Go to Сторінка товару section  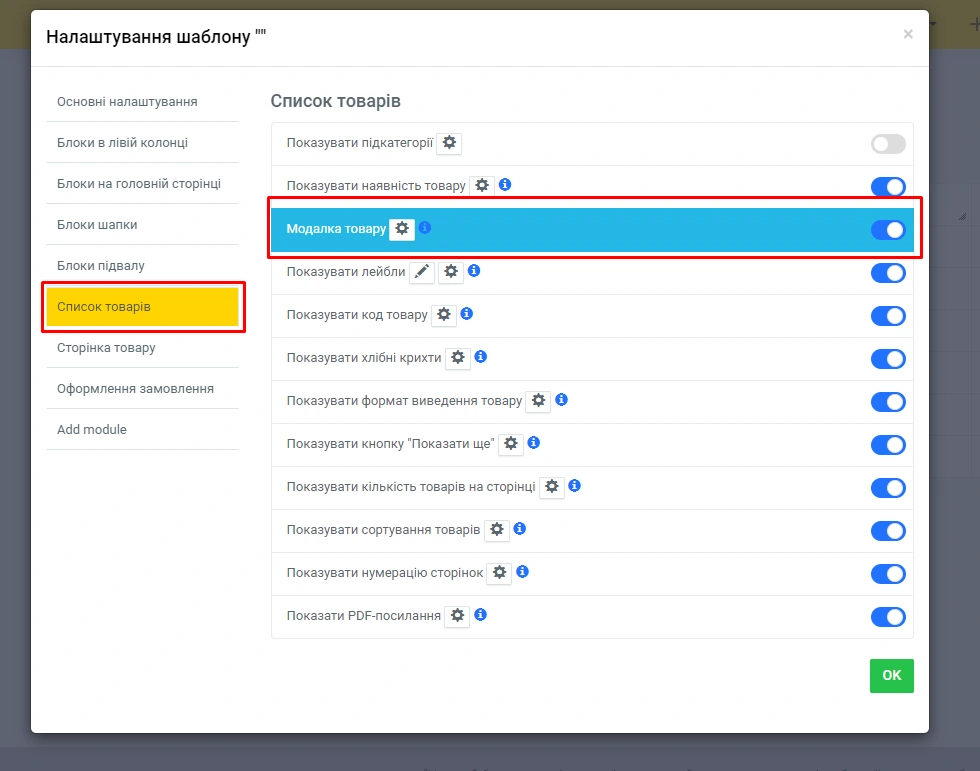tap(106, 348)
